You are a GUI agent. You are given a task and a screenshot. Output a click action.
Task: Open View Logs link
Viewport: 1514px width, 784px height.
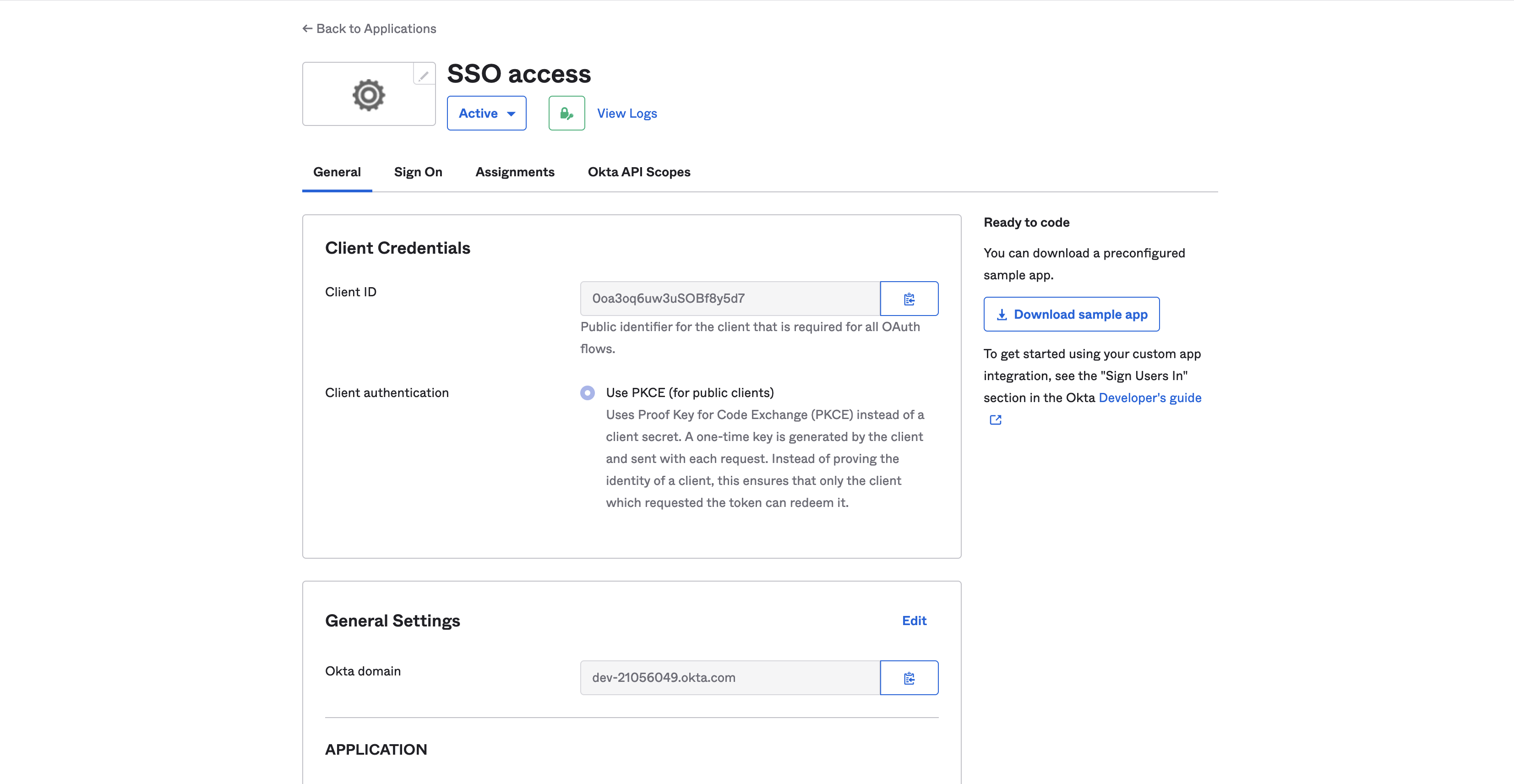[627, 113]
